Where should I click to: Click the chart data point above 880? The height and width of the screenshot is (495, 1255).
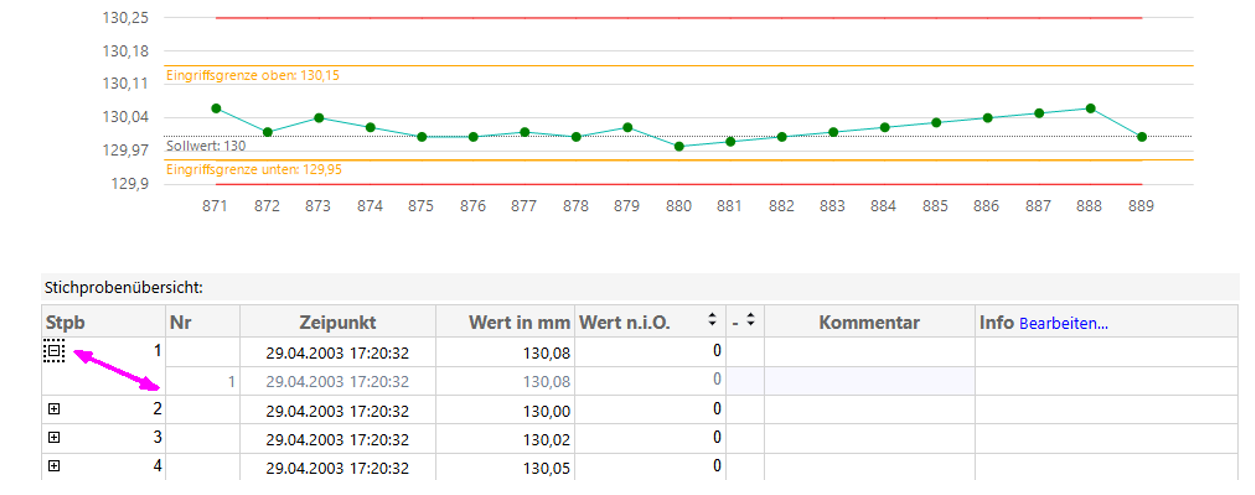[x=679, y=146]
